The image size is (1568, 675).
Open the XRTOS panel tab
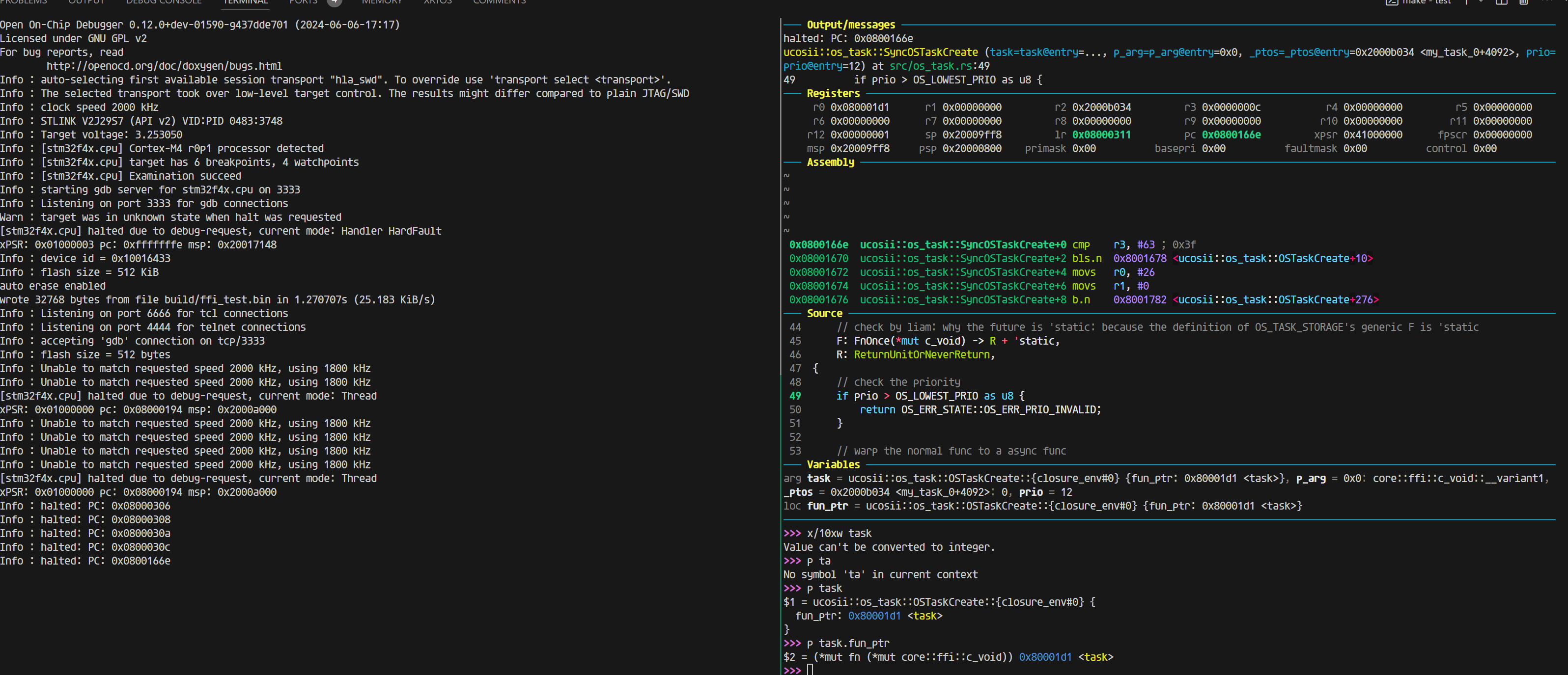pyautogui.click(x=438, y=2)
